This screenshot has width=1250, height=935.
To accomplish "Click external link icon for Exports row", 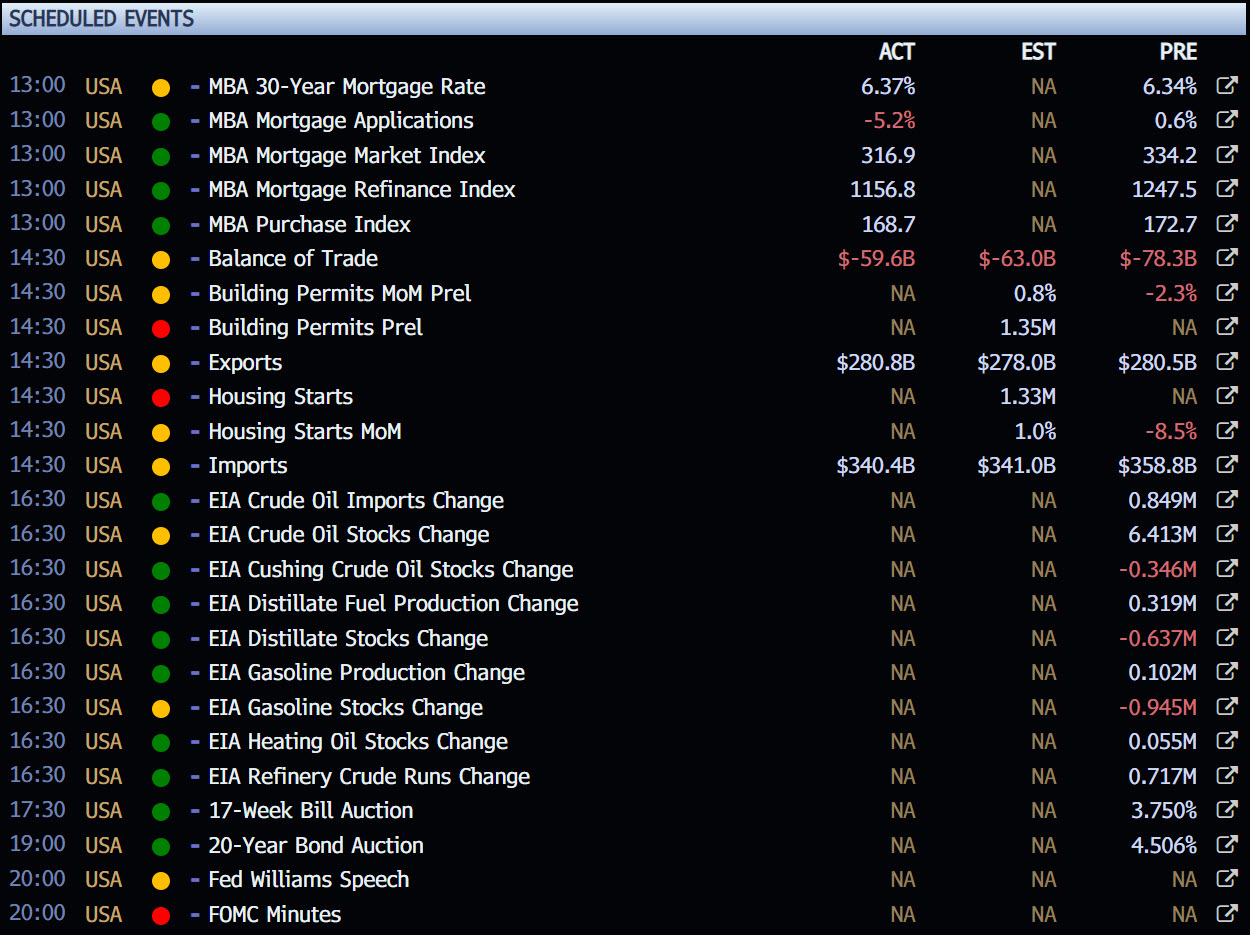I will (1226, 362).
